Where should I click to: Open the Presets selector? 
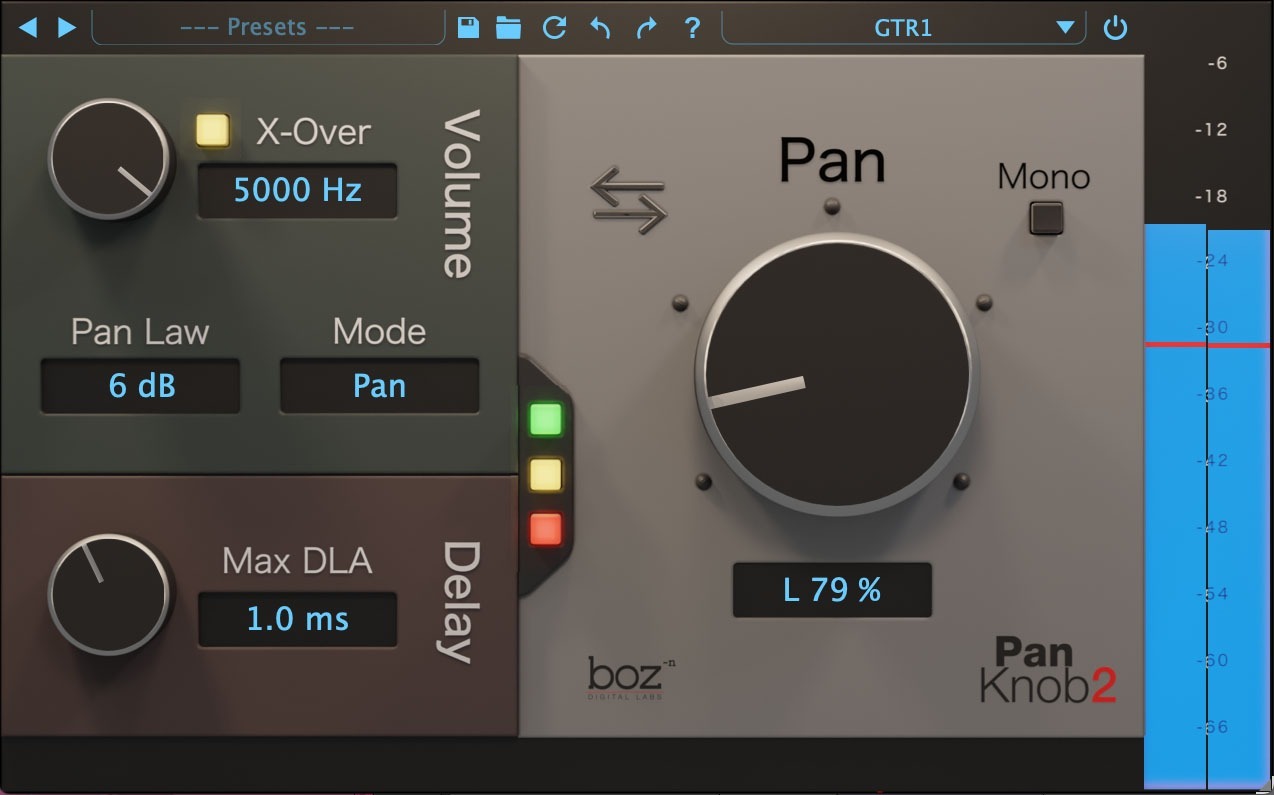point(268,27)
